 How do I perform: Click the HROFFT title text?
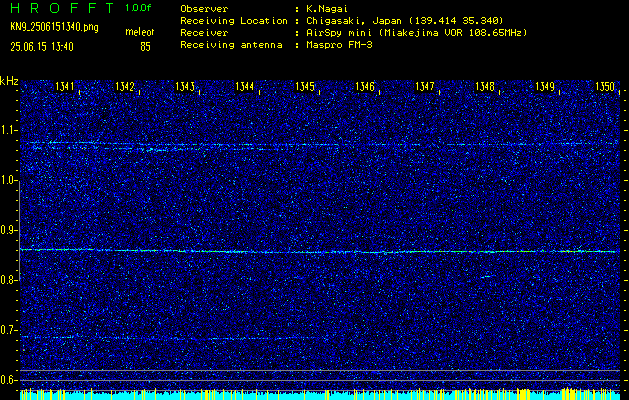pyautogui.click(x=63, y=8)
